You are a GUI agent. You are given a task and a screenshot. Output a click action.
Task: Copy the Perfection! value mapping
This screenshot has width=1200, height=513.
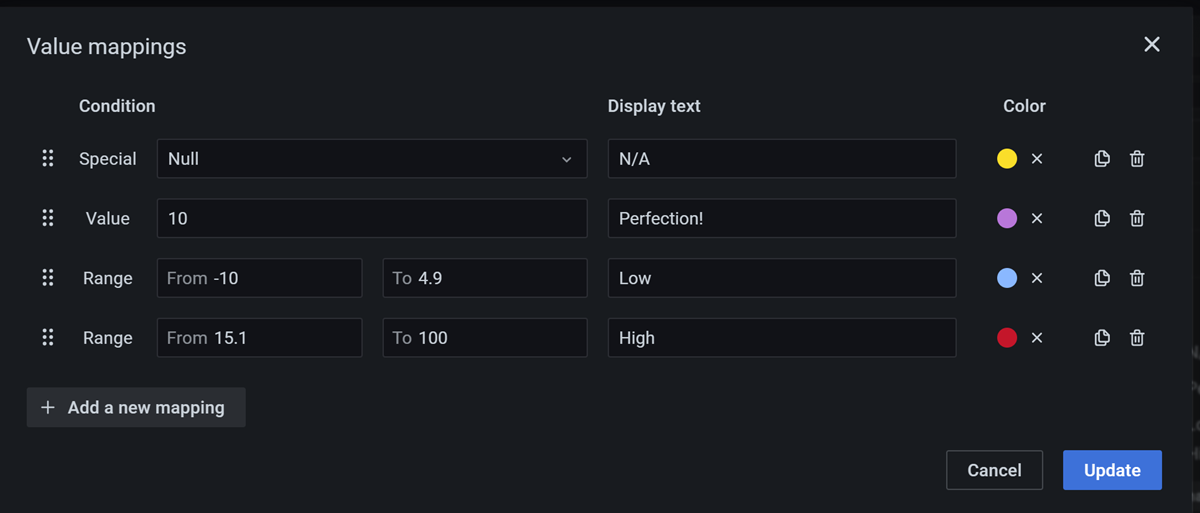(1102, 218)
